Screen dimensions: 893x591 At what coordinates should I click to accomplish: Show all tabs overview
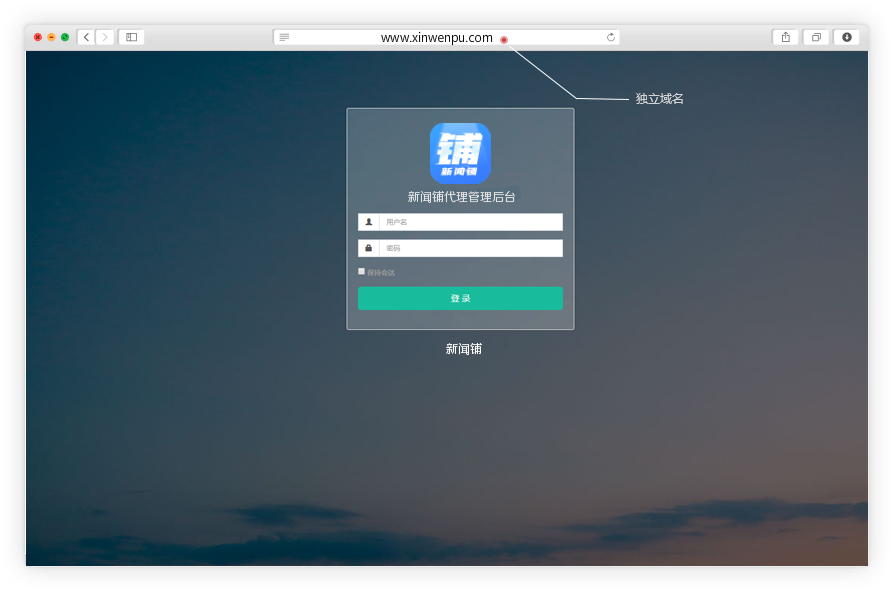(x=816, y=37)
